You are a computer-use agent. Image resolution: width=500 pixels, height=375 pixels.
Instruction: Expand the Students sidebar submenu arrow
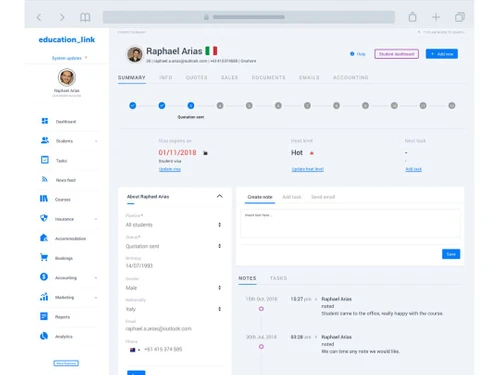tap(96, 141)
